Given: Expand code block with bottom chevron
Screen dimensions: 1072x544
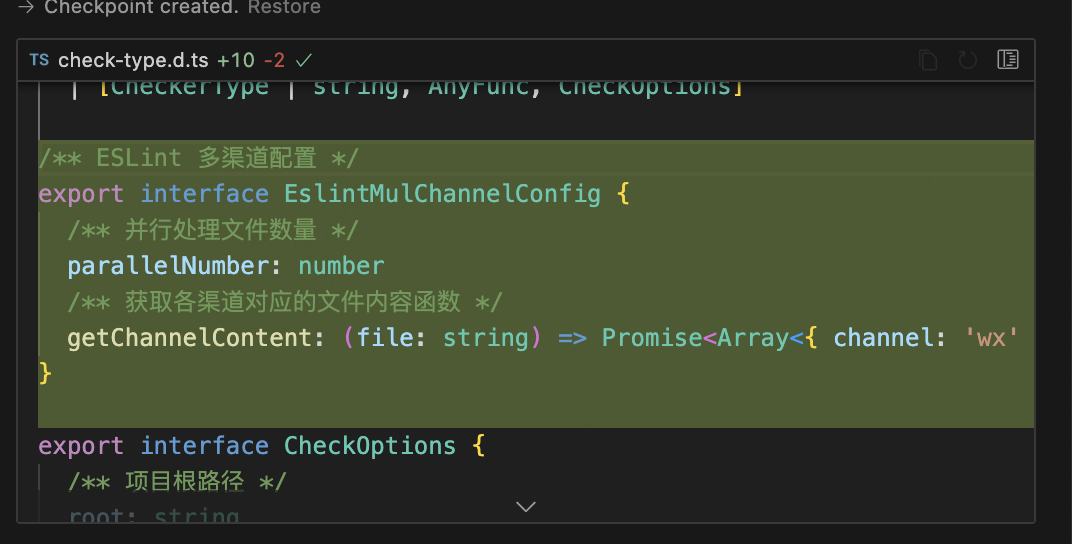Looking at the screenshot, I should click(526, 507).
